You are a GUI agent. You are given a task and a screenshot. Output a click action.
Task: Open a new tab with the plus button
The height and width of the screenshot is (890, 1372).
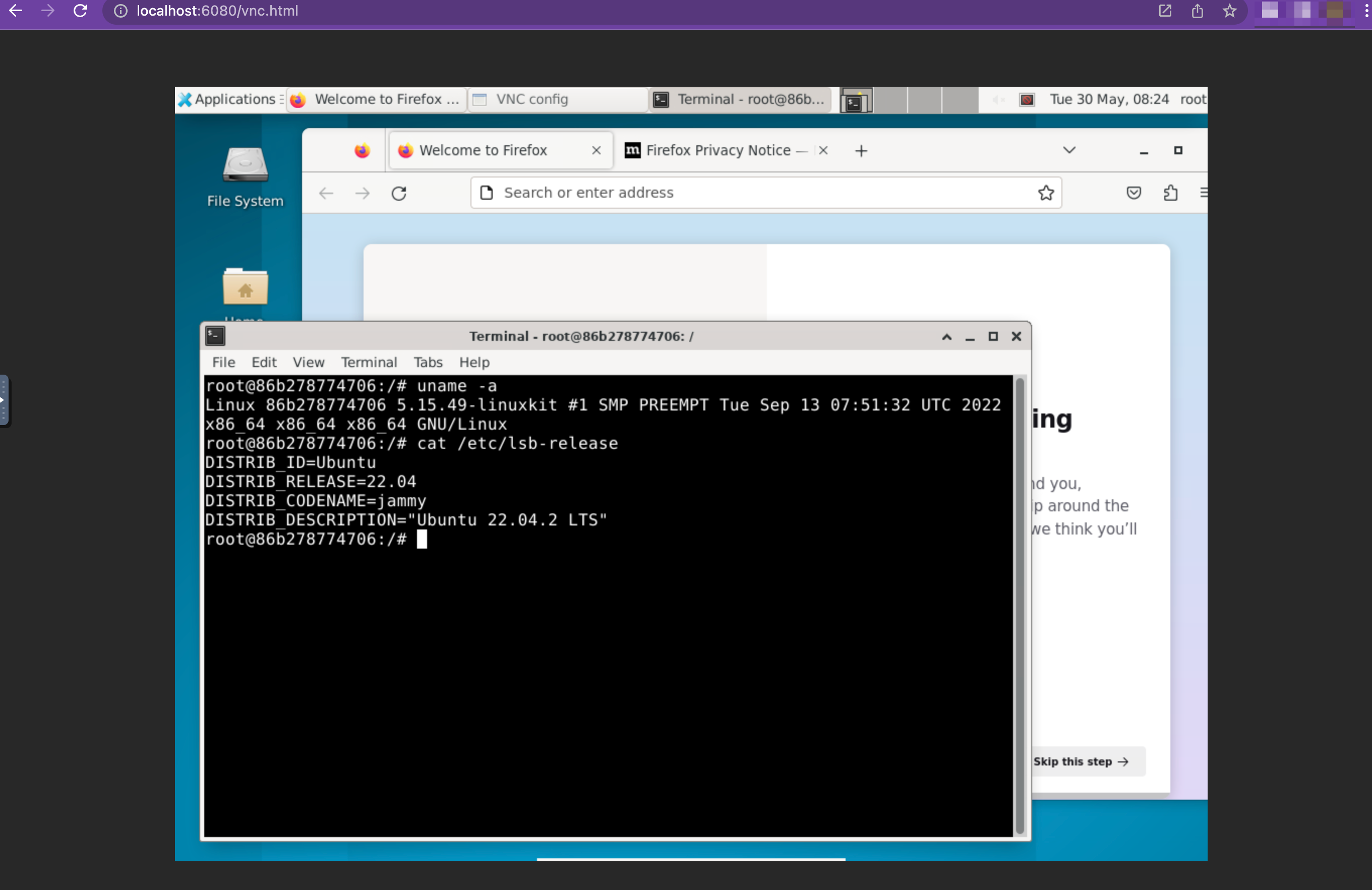pyautogui.click(x=860, y=150)
